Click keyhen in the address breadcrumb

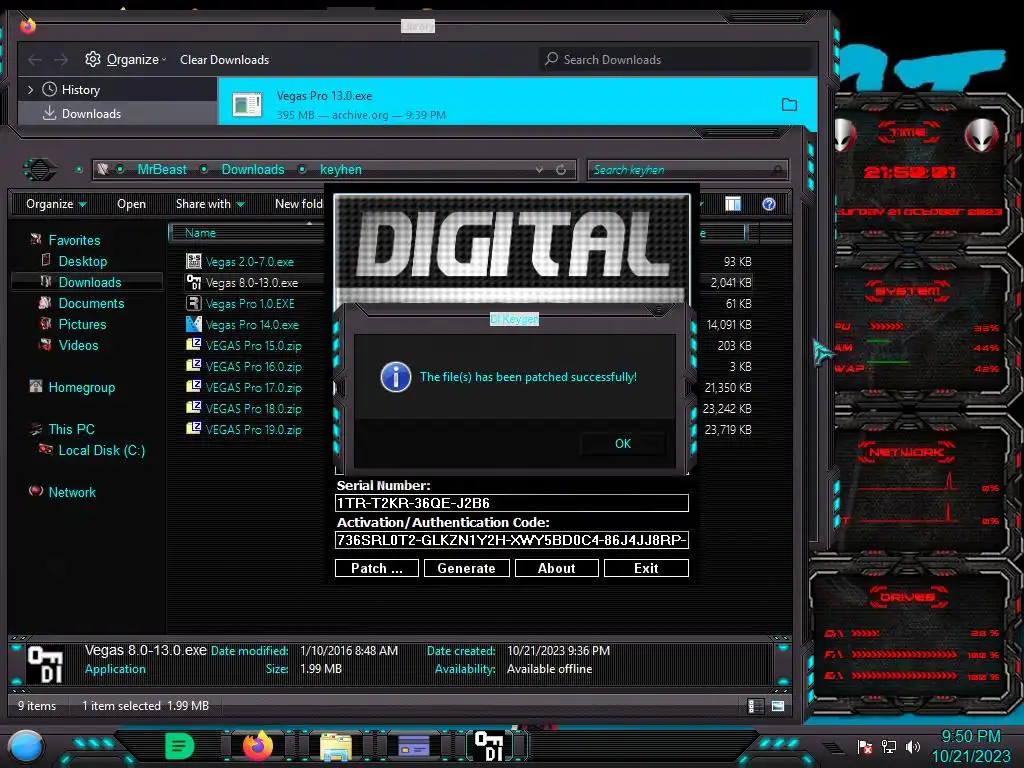click(x=340, y=170)
